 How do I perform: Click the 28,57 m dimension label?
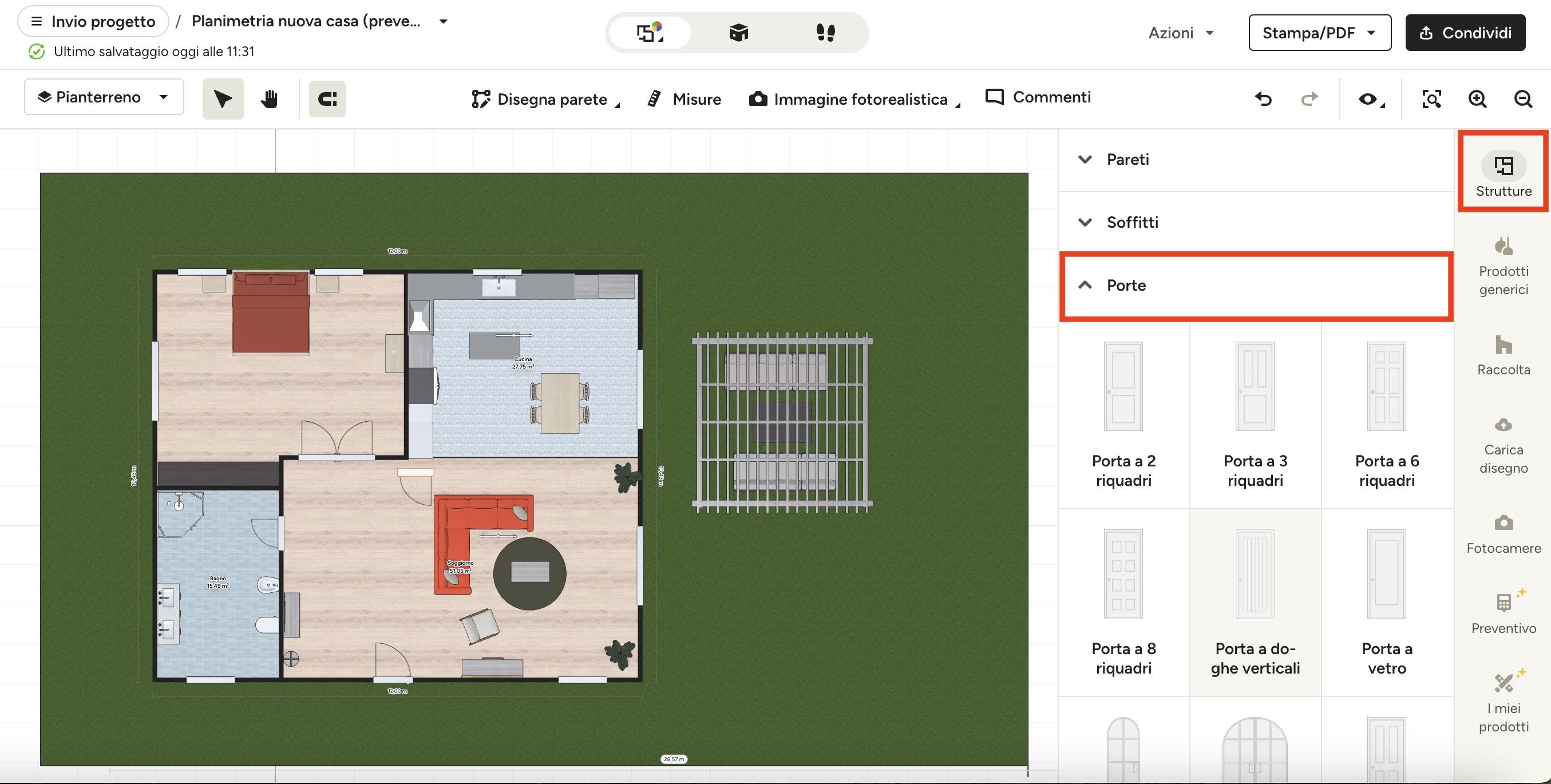point(674,759)
